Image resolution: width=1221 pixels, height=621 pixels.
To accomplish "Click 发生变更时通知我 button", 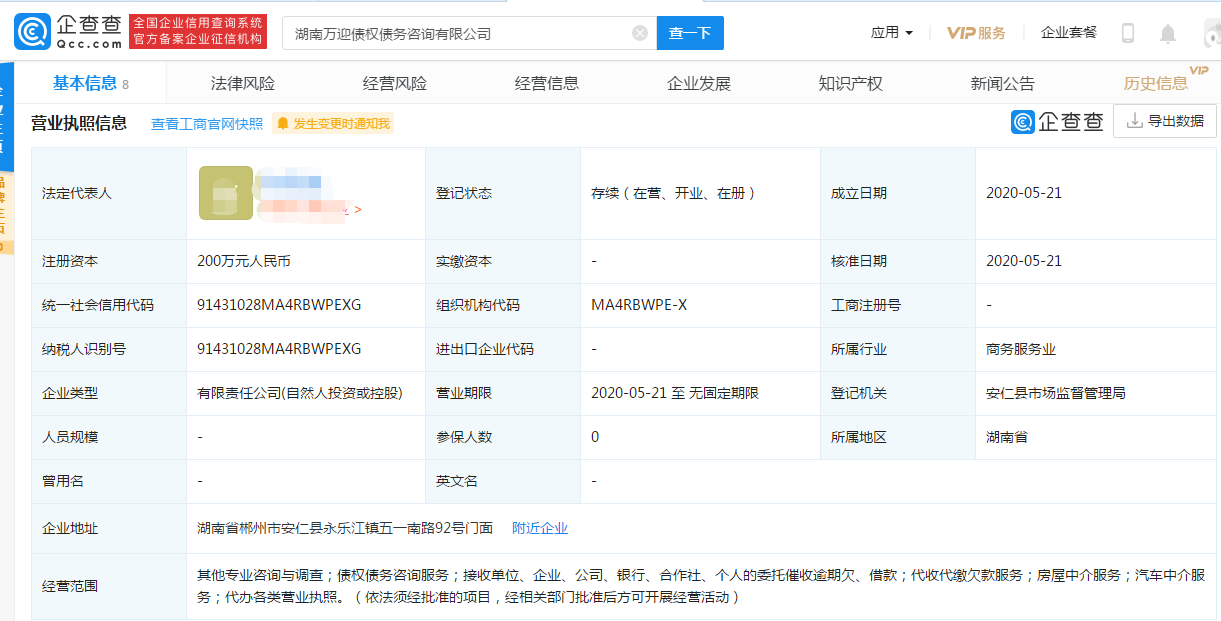I will tap(333, 123).
